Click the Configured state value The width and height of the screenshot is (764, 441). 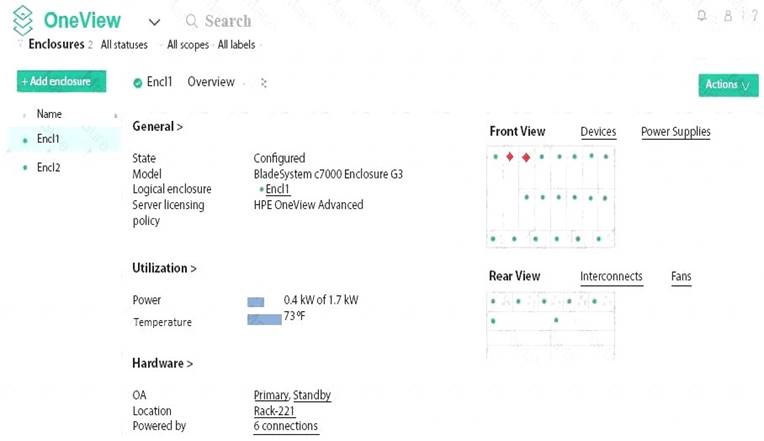[x=279, y=158]
